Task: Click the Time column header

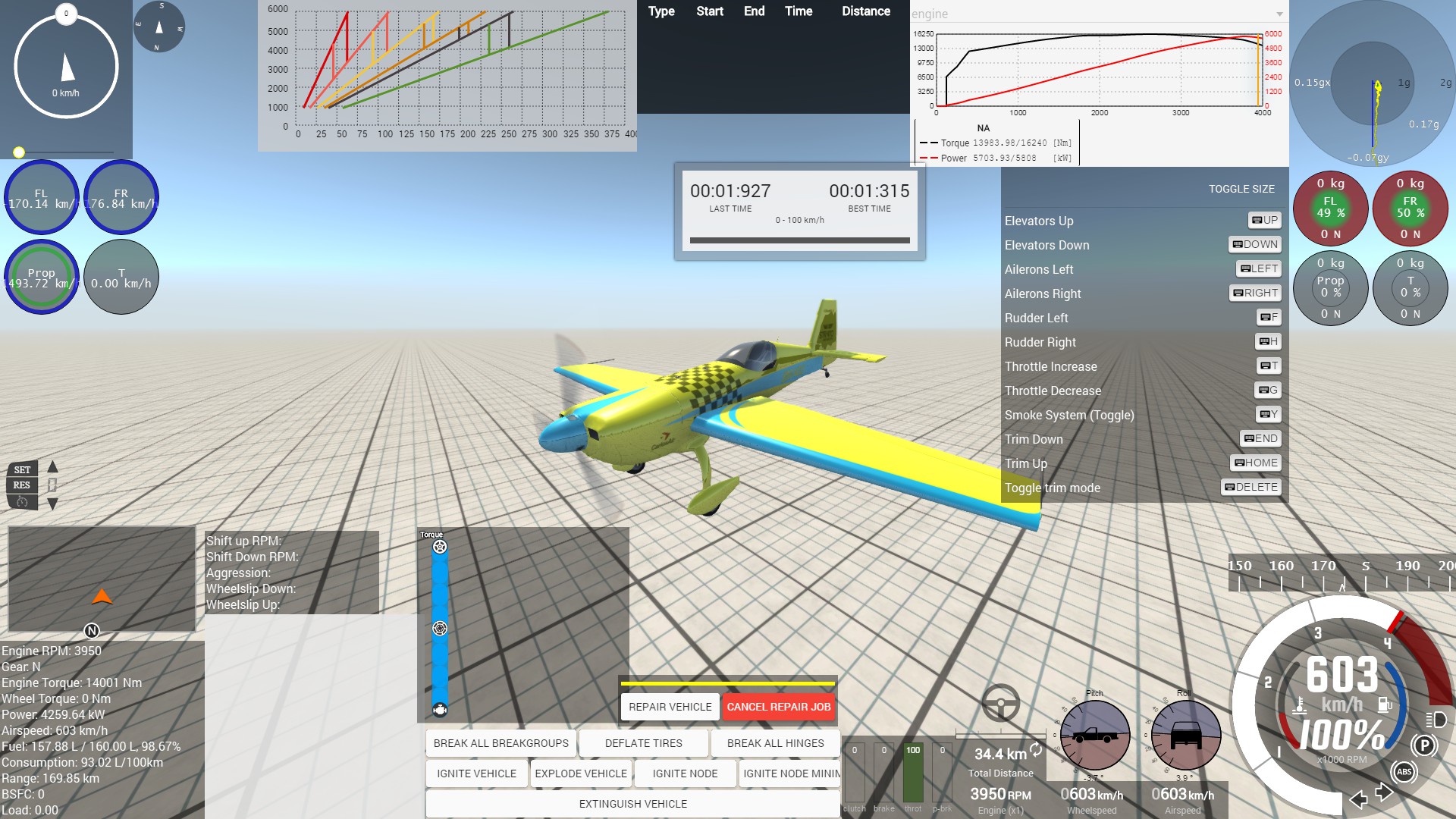Action: (799, 11)
